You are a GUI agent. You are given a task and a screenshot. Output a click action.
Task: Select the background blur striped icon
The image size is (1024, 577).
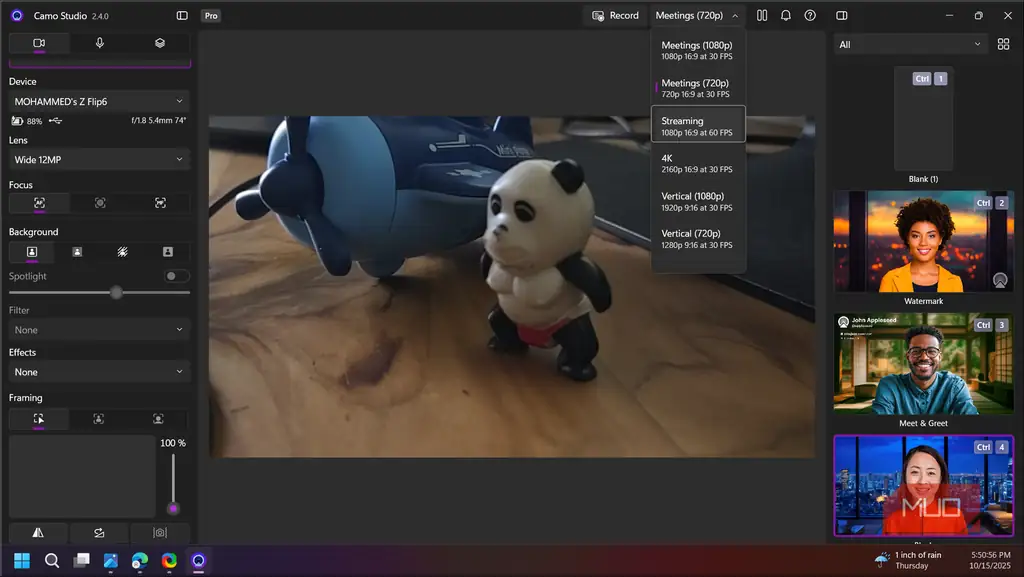[122, 252]
